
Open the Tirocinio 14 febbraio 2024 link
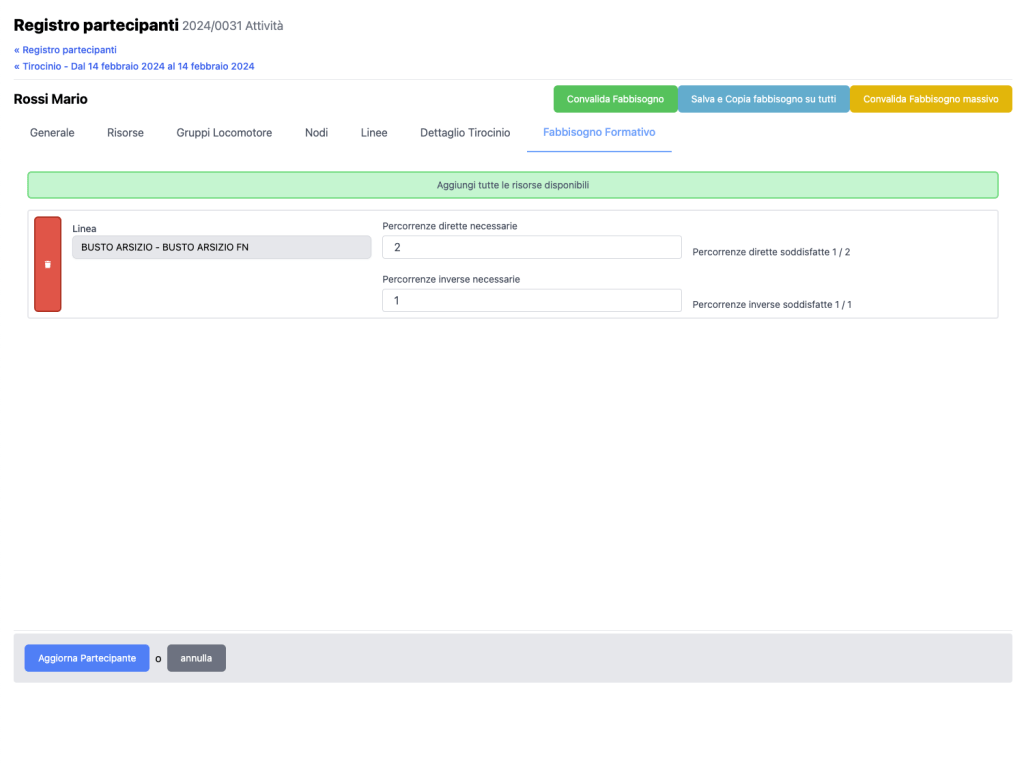(134, 66)
